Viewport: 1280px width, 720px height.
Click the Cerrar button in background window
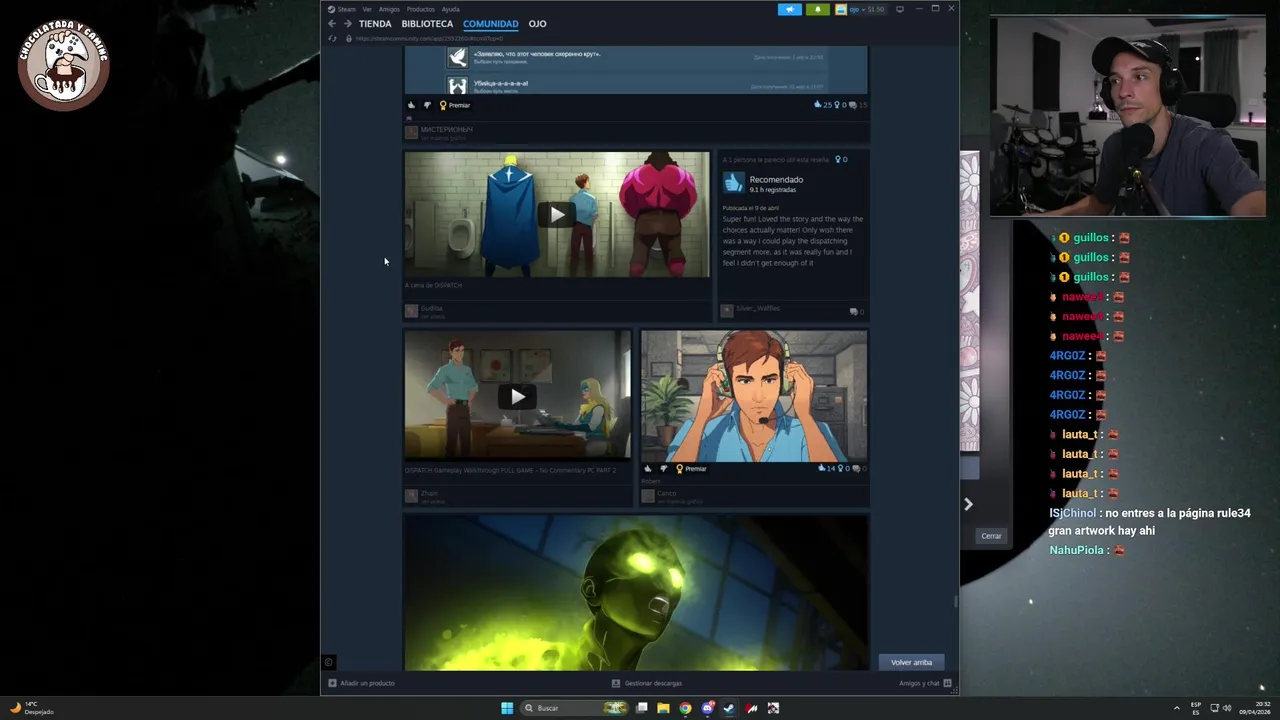(991, 536)
